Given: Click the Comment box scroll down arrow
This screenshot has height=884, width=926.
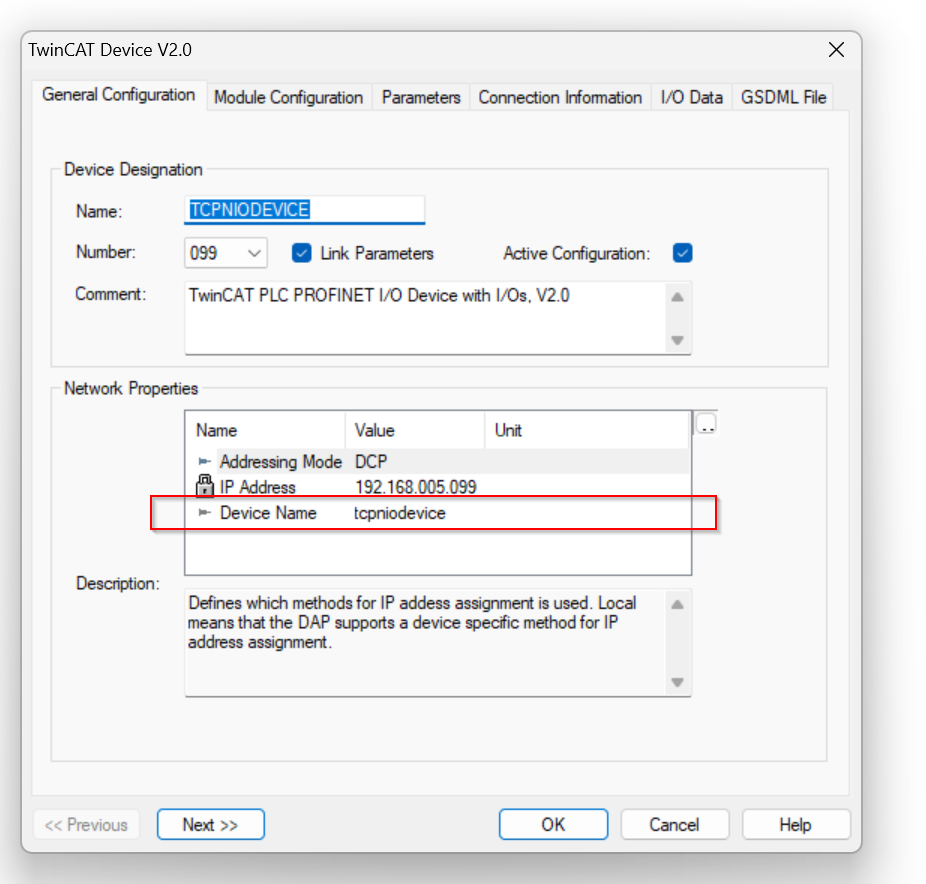Looking at the screenshot, I should (677, 340).
